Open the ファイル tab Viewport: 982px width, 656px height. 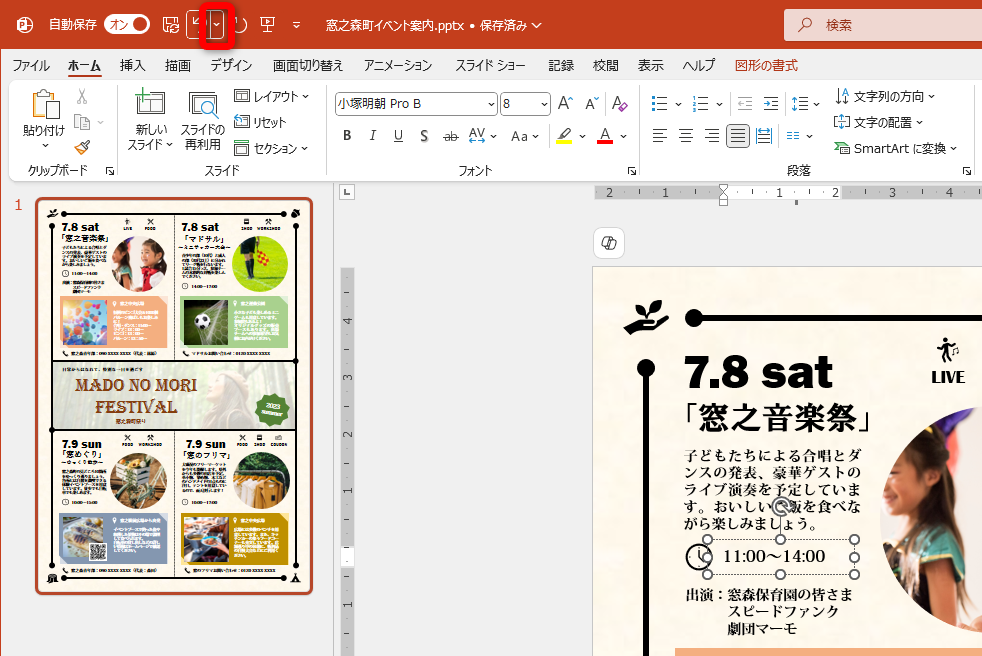(x=31, y=65)
